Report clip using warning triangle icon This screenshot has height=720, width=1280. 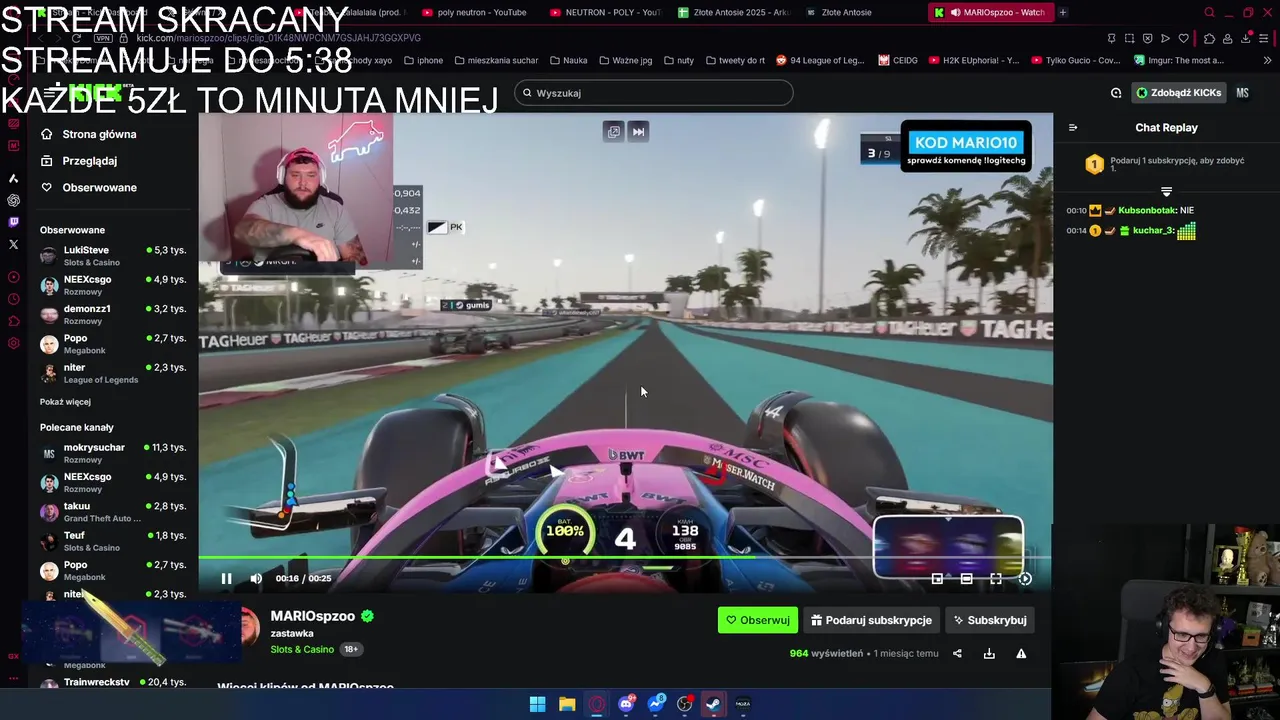tap(1021, 653)
